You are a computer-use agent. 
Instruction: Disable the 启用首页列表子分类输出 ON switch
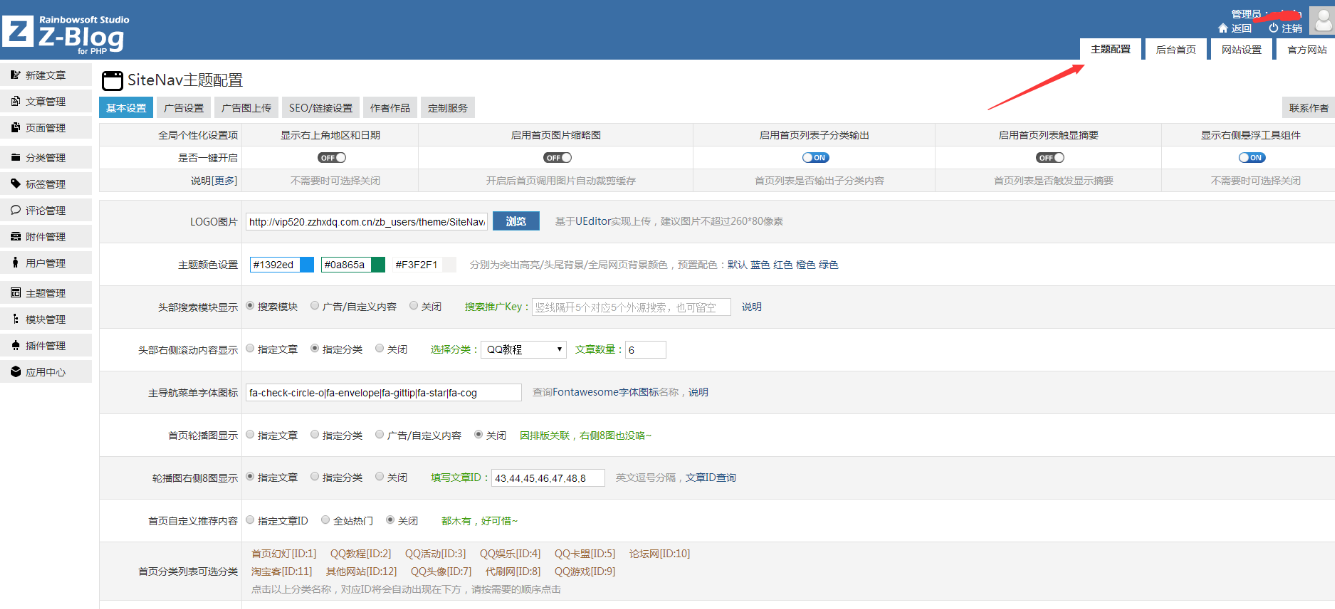(x=815, y=157)
